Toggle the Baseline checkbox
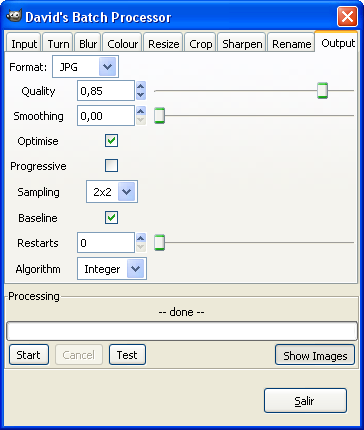This screenshot has width=364, height=430. (111, 218)
